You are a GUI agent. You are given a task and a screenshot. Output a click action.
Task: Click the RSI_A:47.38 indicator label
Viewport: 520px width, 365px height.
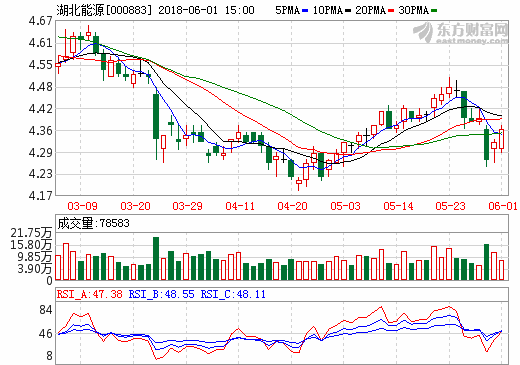coord(90,294)
